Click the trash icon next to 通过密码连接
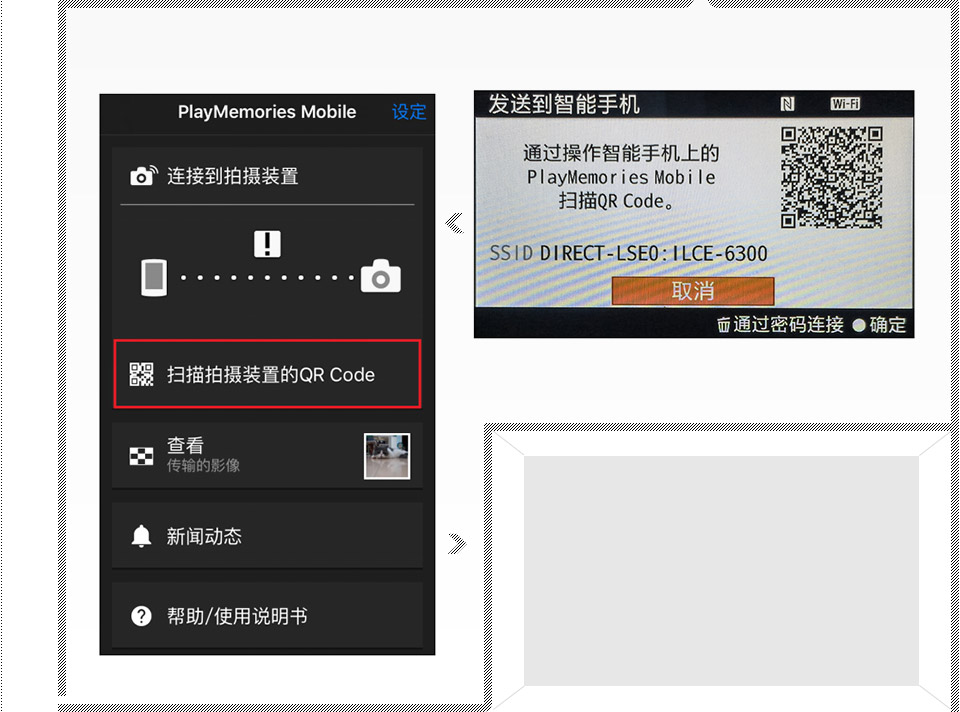The height and width of the screenshot is (712, 960). point(724,325)
